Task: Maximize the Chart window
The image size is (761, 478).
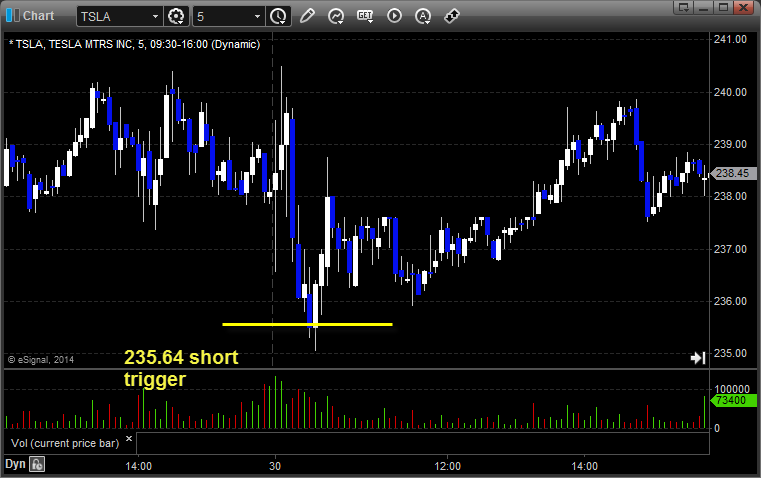Action: coord(724,7)
